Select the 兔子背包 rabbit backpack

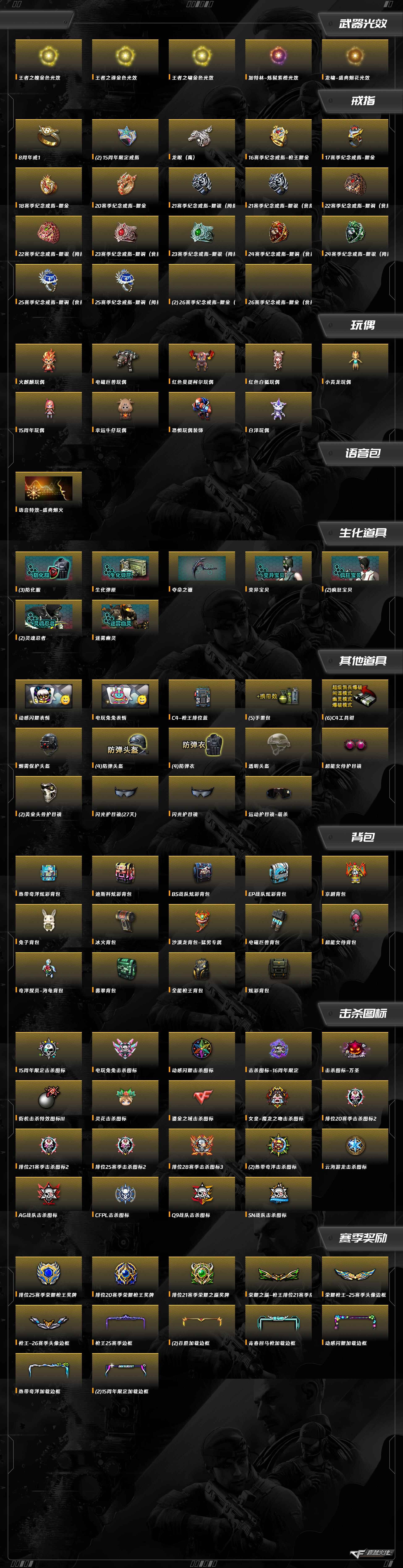point(49,925)
